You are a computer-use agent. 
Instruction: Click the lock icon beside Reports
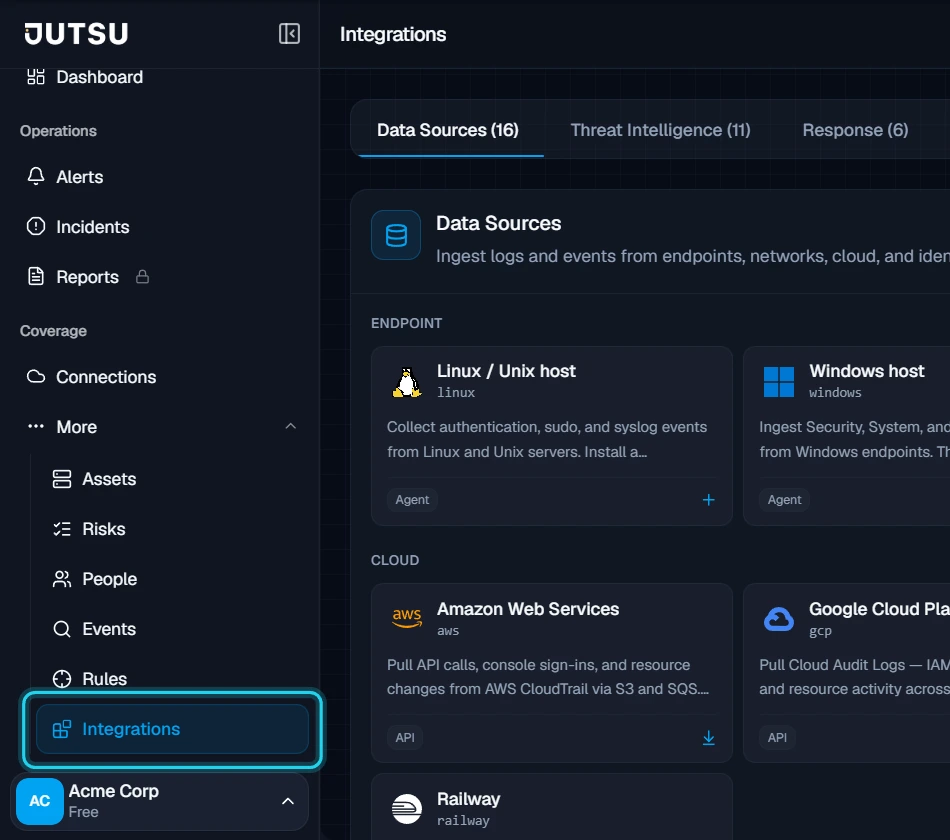142,276
